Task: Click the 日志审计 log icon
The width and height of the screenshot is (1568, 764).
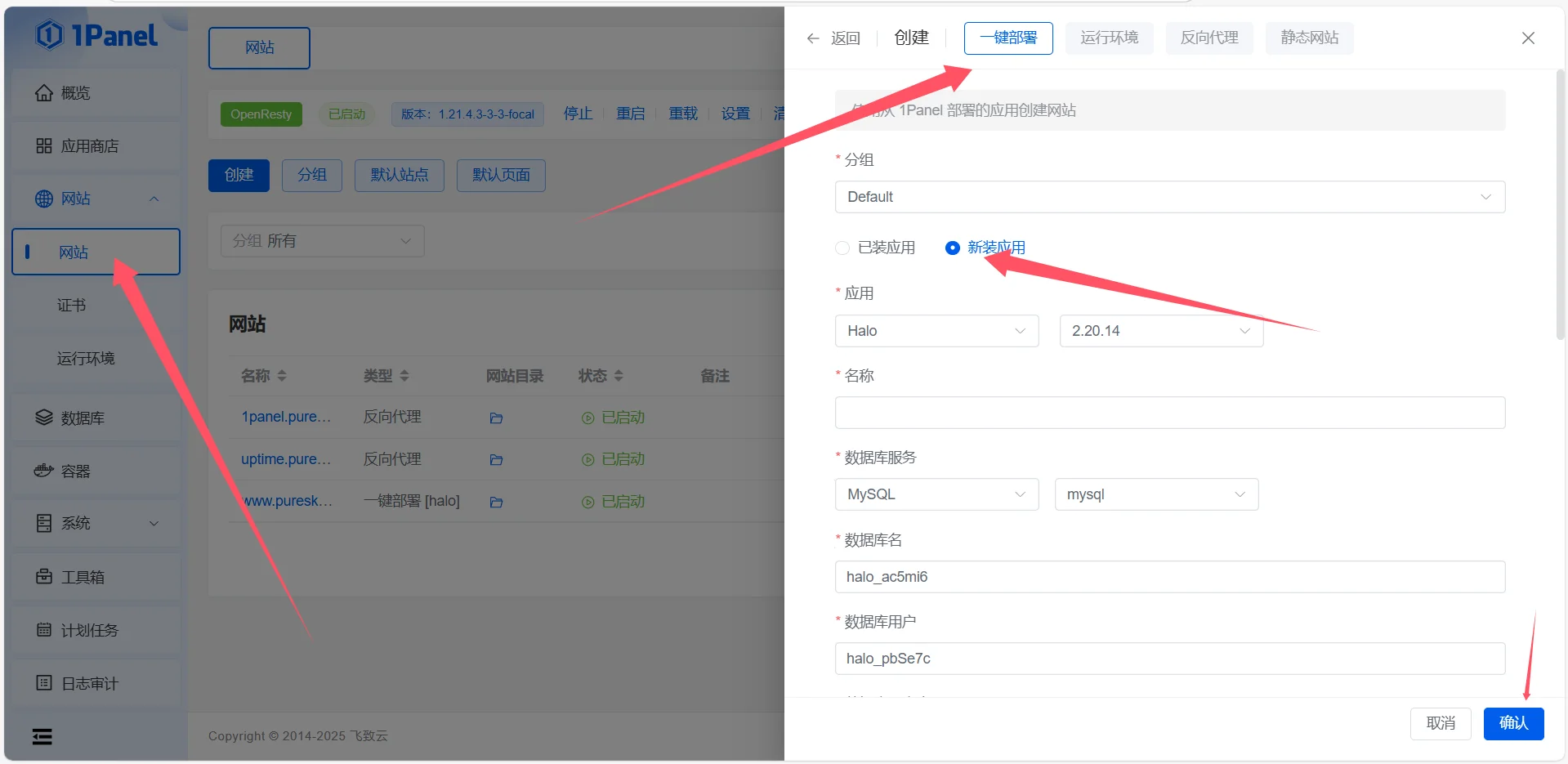Action: pos(44,682)
